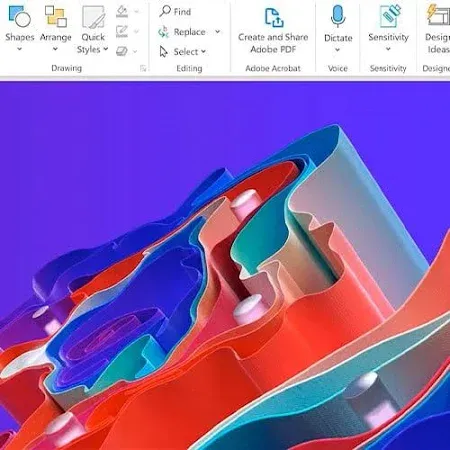Expand Shape Fill dropdown arrow
This screenshot has width=450, height=450.
pyautogui.click(x=136, y=11)
